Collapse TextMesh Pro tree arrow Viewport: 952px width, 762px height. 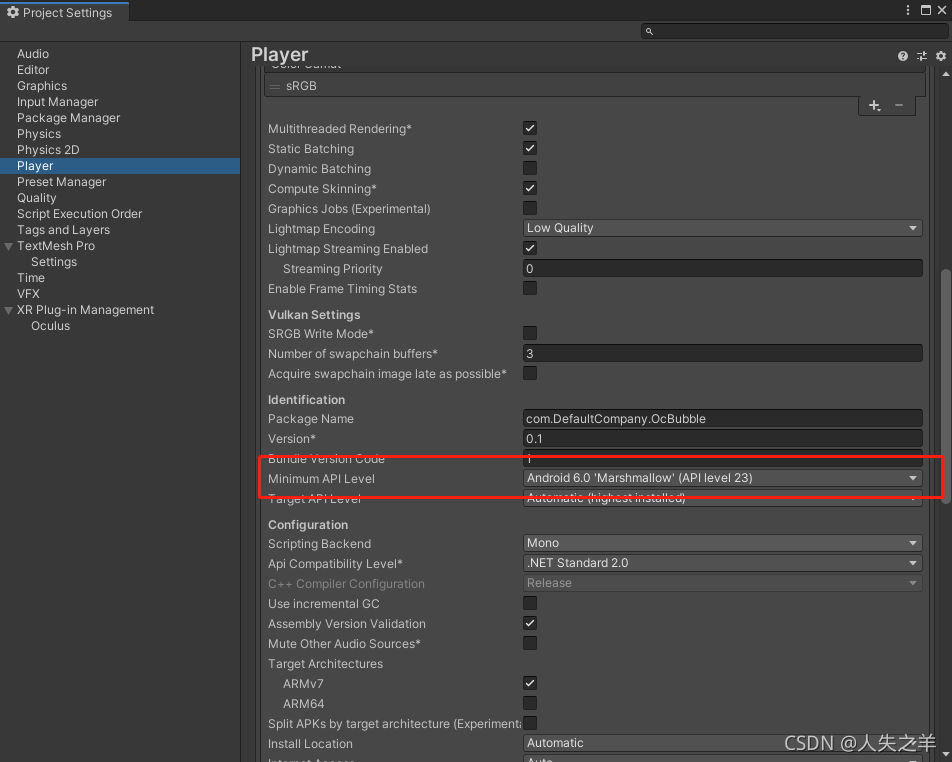click(x=8, y=247)
